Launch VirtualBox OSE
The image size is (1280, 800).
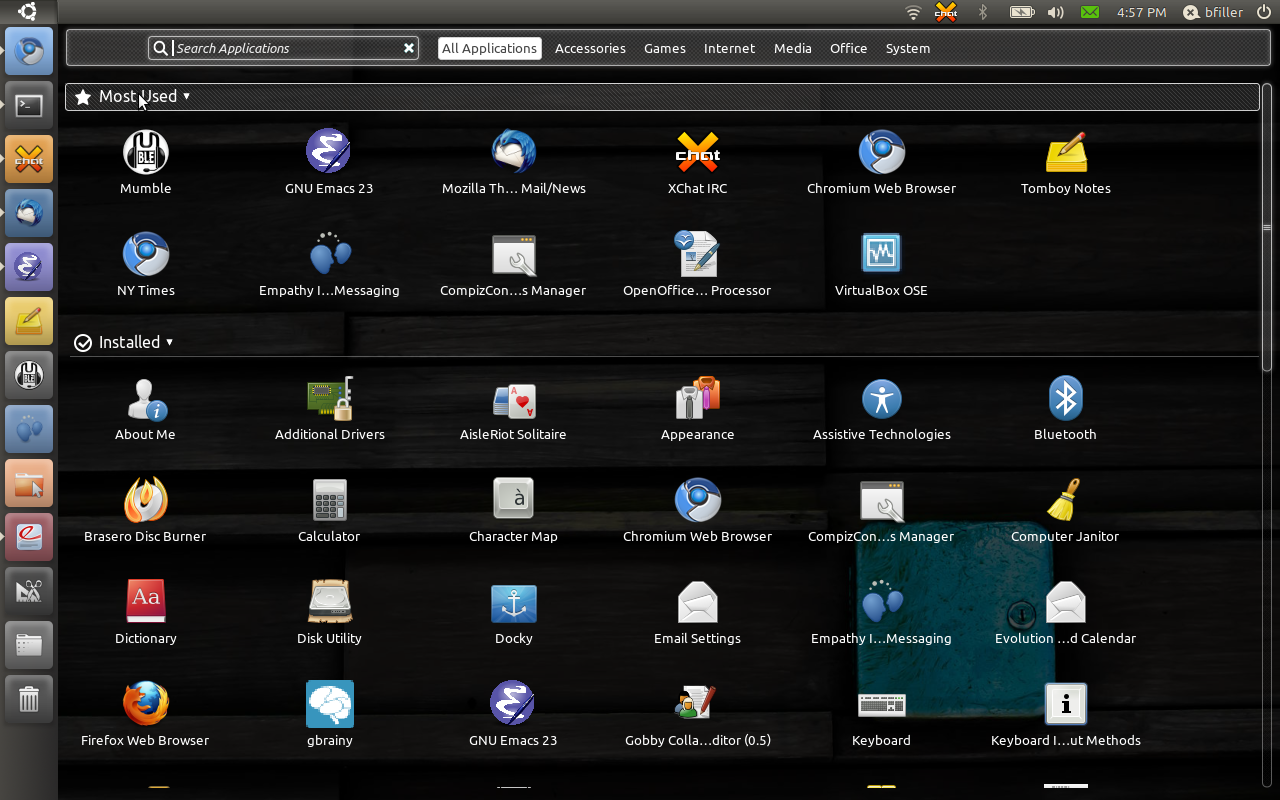[x=881, y=255]
